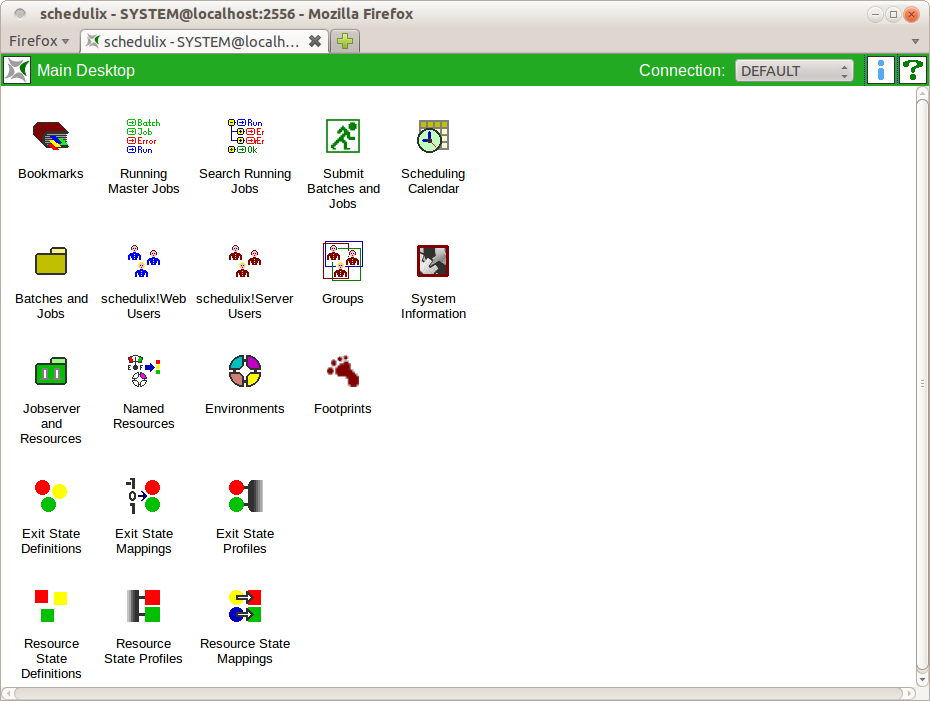Open a new tab with plus button
The width and height of the screenshot is (930, 701).
point(345,41)
